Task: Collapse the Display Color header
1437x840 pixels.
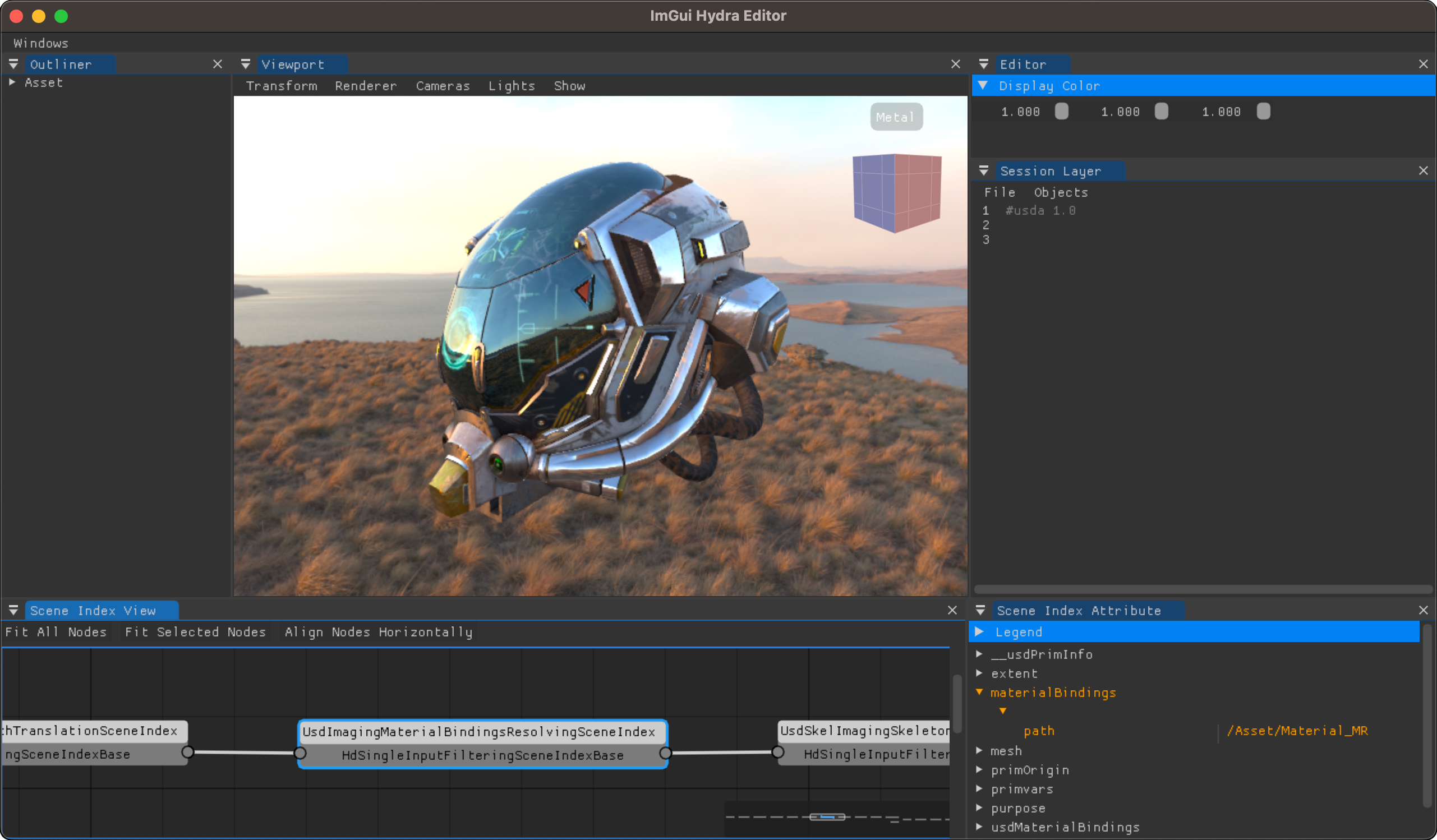Action: pos(983,86)
